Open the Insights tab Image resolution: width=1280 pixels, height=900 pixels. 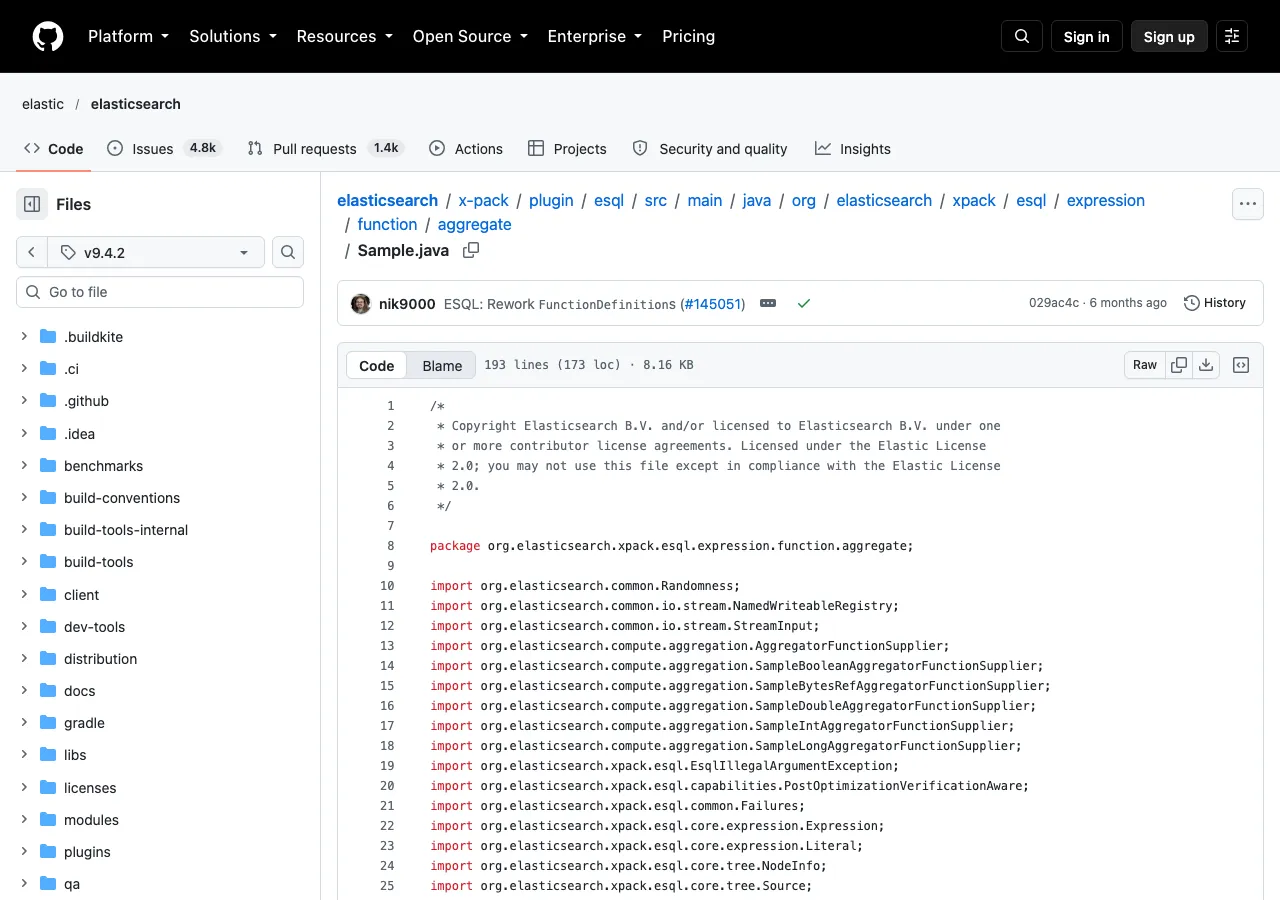pyautogui.click(x=853, y=148)
